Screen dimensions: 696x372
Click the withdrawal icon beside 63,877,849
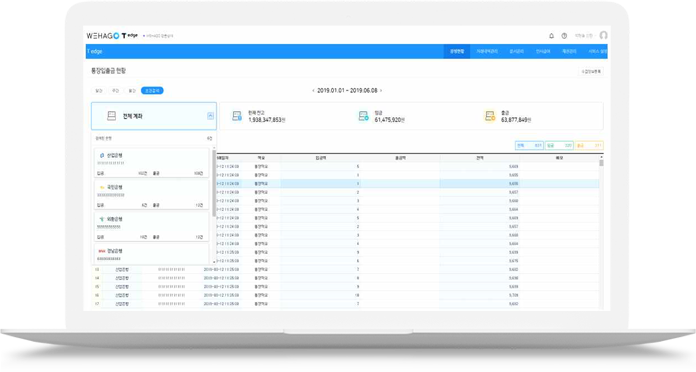coord(490,116)
